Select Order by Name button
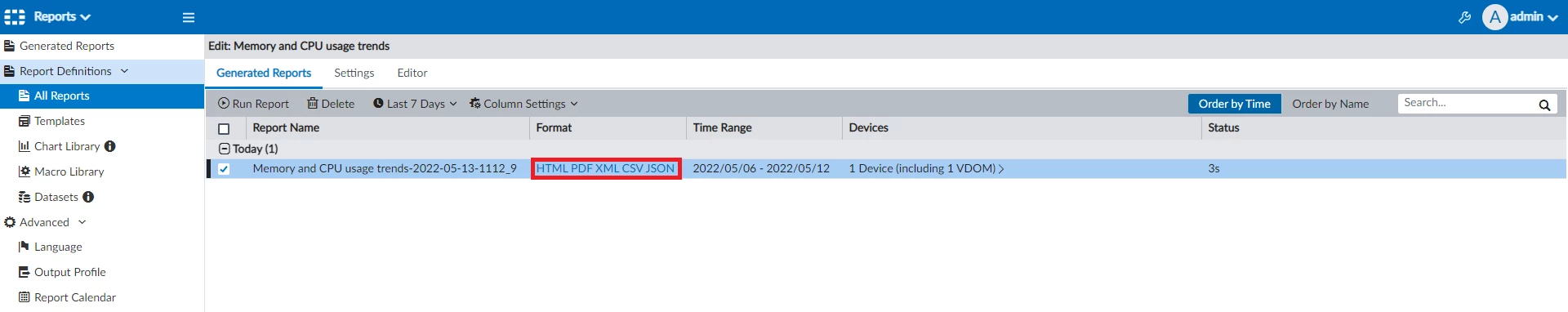Screen dimensions: 1568x312 (1330, 104)
